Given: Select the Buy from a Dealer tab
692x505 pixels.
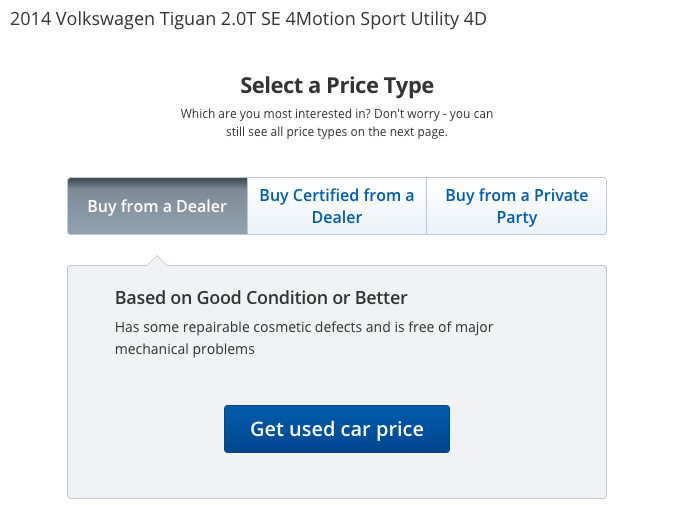Looking at the screenshot, I should click(157, 206).
